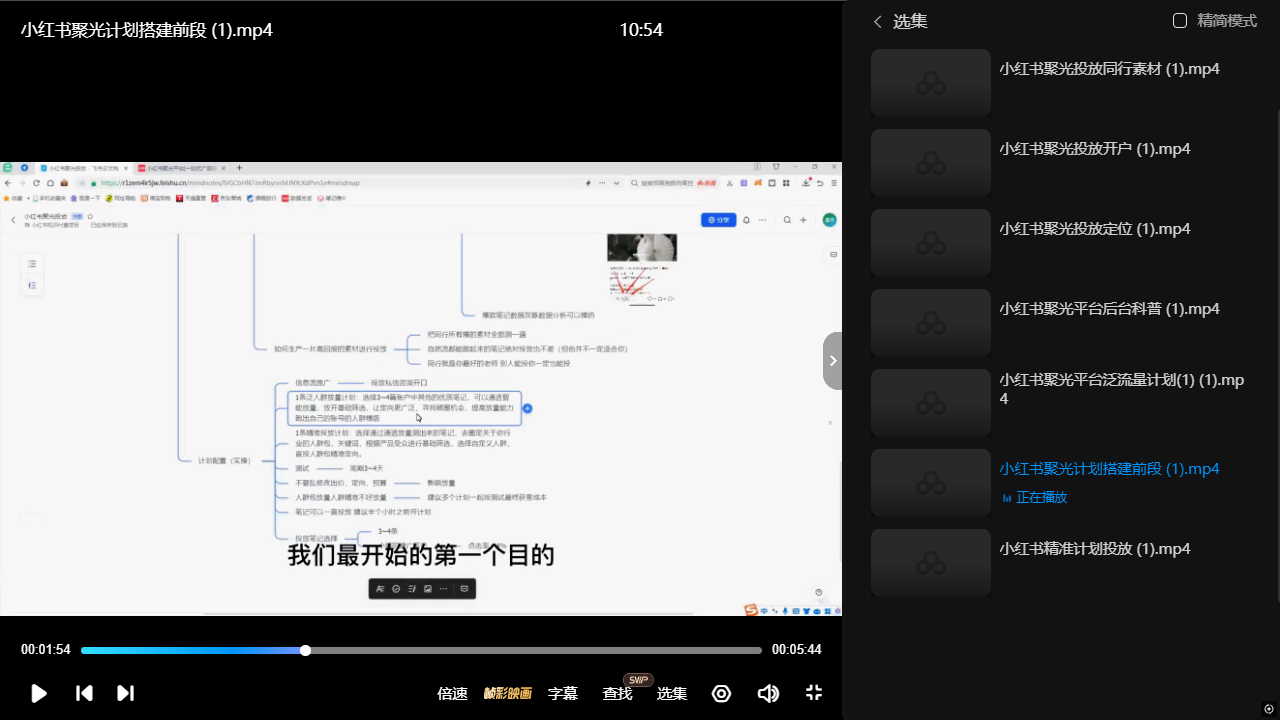Click the small icon at bottom-right corner
This screenshot has width=1280, height=720.
(x=1269, y=709)
